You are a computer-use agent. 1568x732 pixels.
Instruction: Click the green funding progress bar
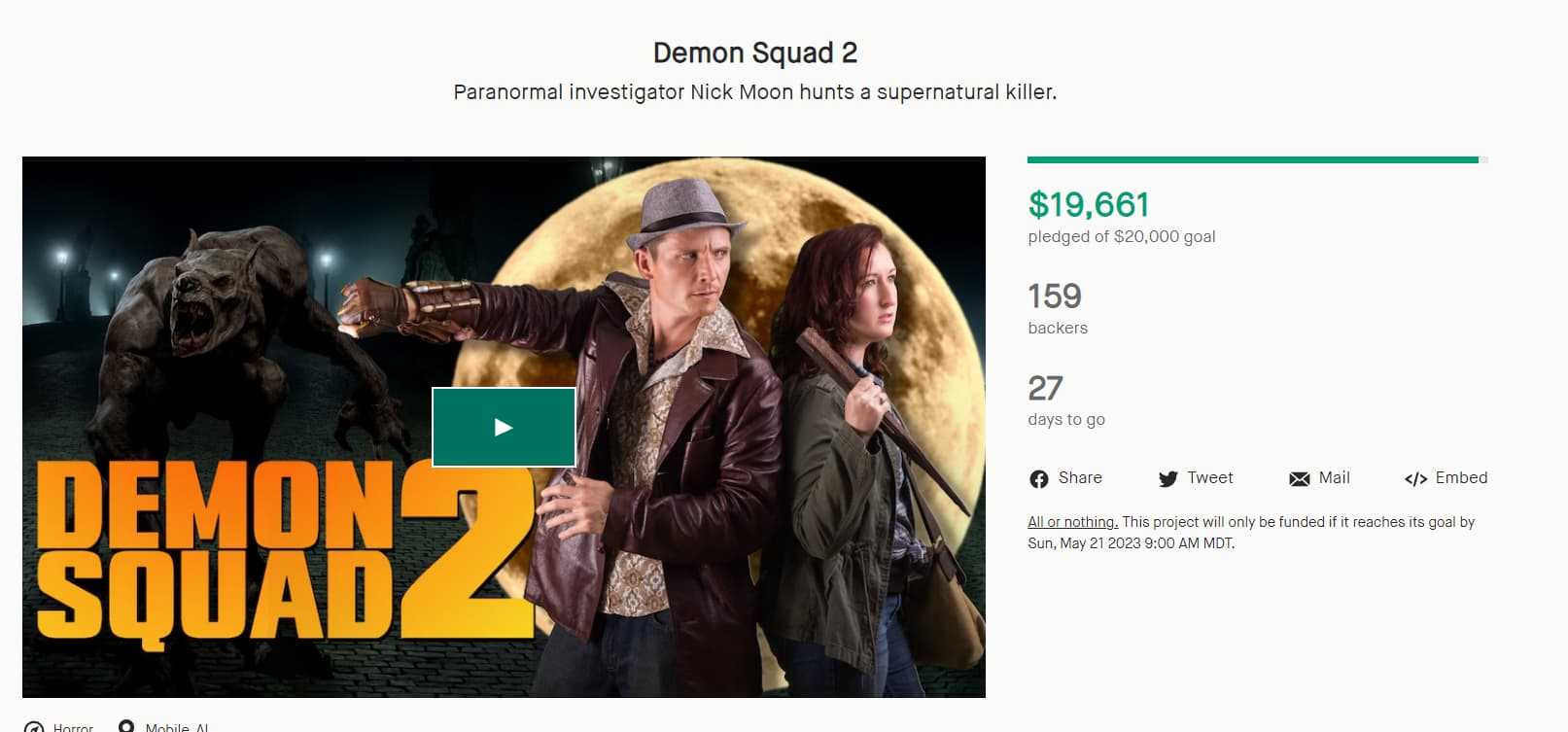1252,159
